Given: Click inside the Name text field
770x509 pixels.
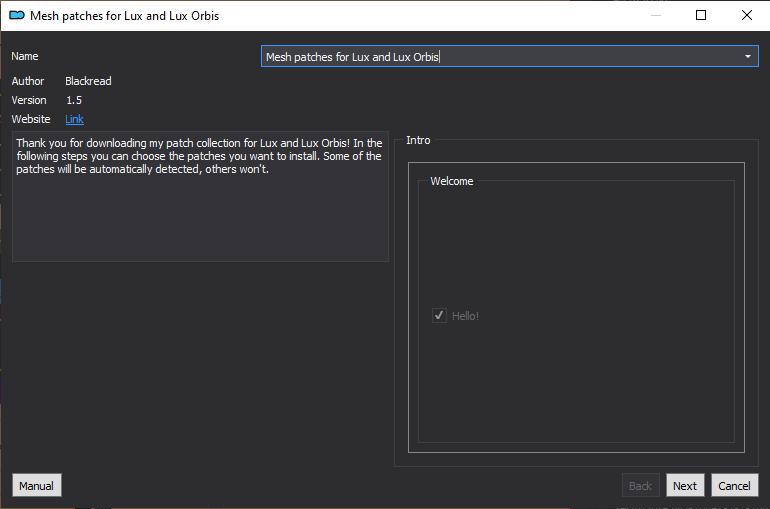Looking at the screenshot, I should 500,56.
